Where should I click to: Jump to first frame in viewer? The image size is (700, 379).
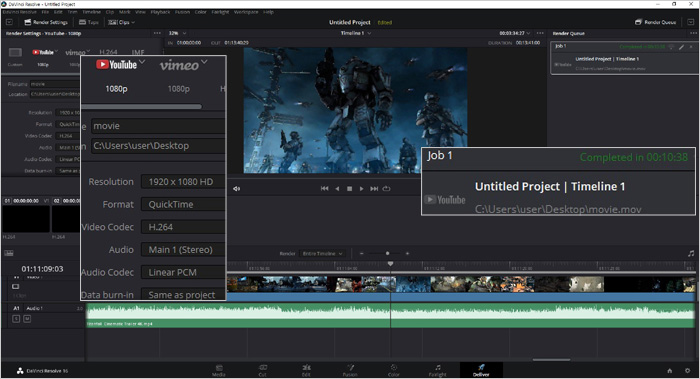pyautogui.click(x=325, y=189)
